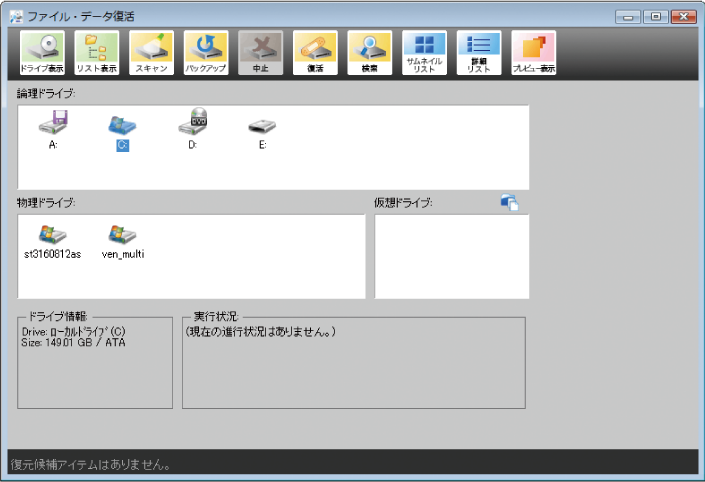705x482 pixels.
Task: Click inside the empty 仮想ドライブ list
Action: [x=452, y=256]
